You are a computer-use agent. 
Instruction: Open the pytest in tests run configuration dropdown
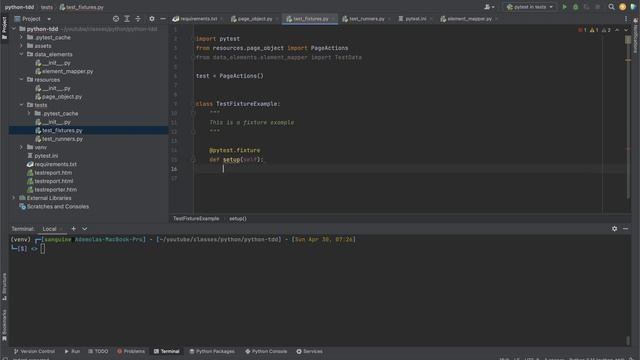pos(530,7)
